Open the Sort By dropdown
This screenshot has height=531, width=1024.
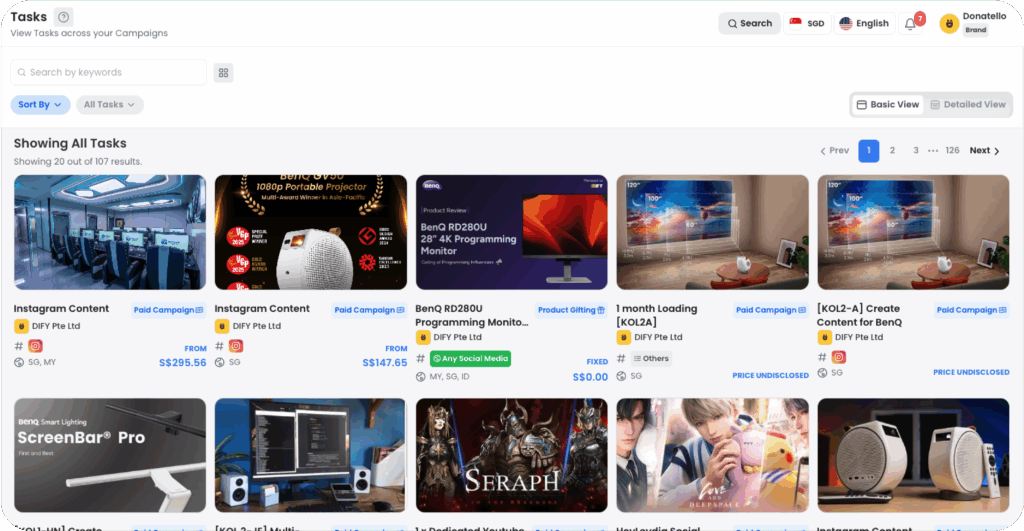pyautogui.click(x=40, y=105)
